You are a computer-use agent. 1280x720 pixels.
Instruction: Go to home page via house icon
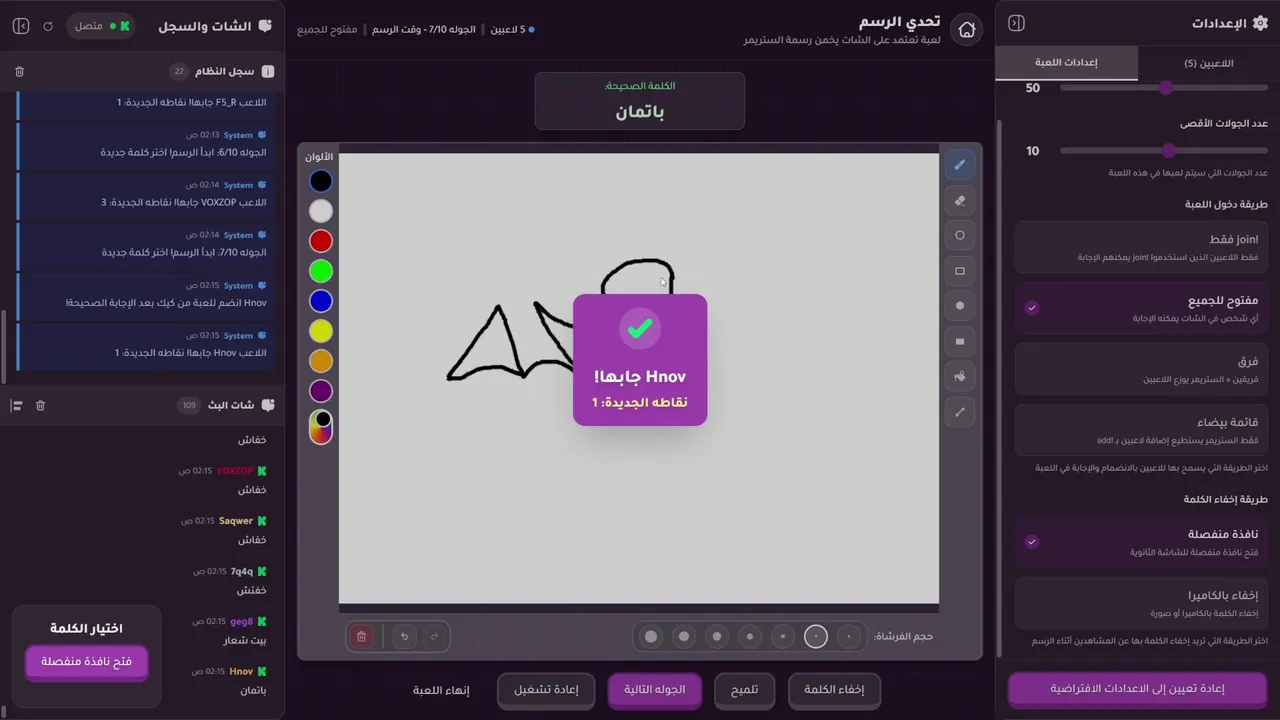(966, 30)
